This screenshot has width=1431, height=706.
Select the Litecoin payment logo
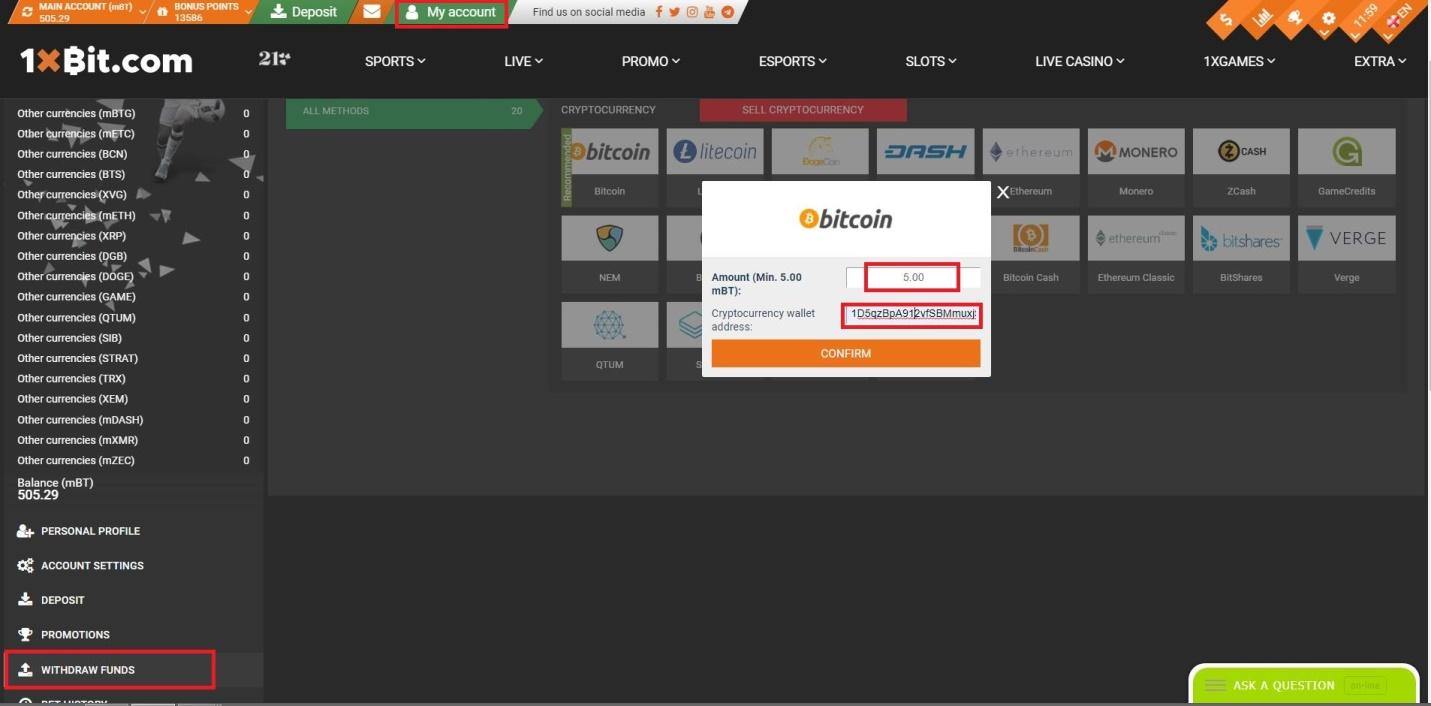click(x=715, y=152)
